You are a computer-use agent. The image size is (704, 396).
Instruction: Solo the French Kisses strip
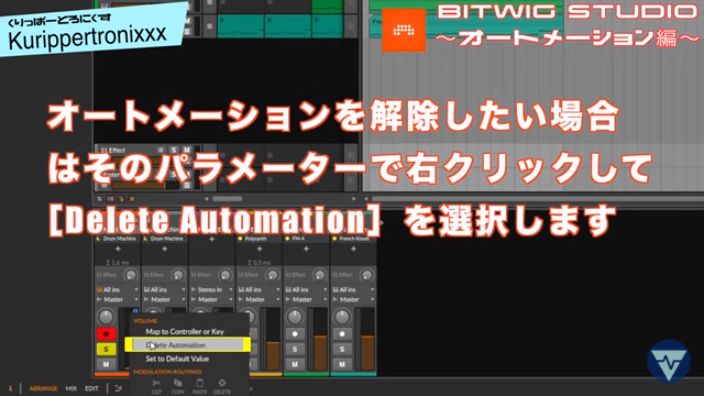point(342,349)
